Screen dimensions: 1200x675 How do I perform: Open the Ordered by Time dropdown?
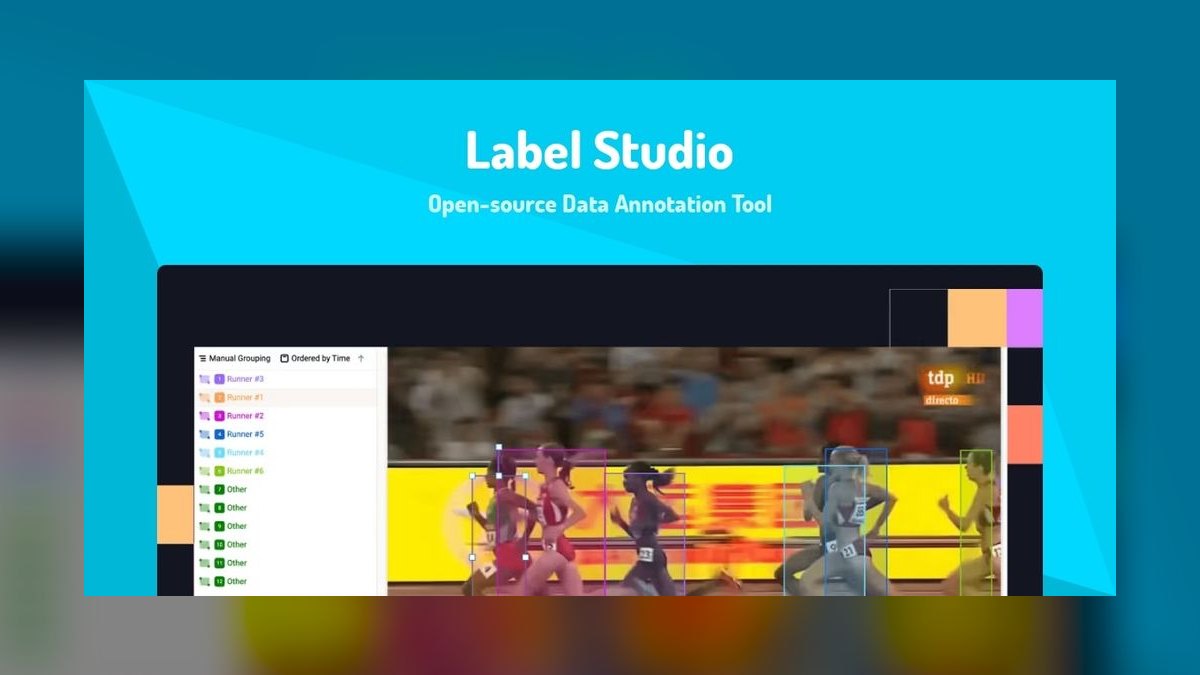tap(315, 358)
